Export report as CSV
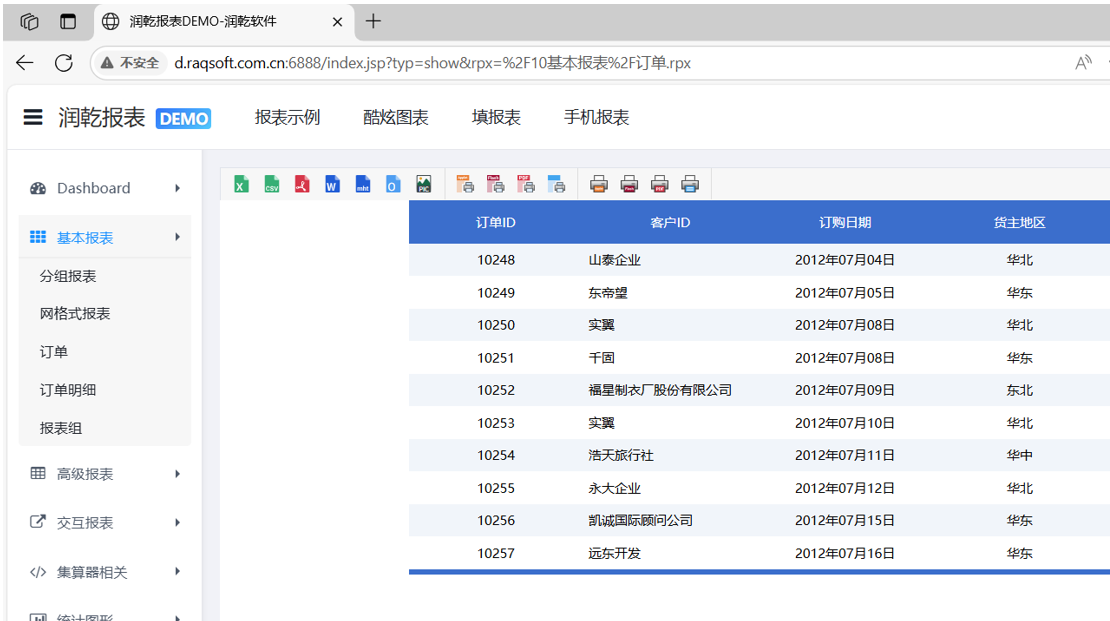The height and width of the screenshot is (621, 1110). coord(272,184)
